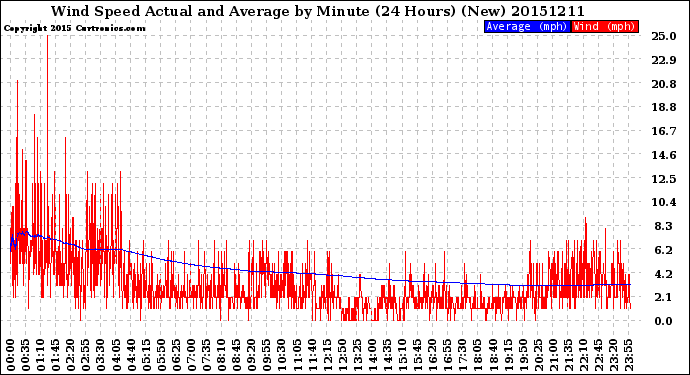Click the 00:35 time axis label

[26, 355]
